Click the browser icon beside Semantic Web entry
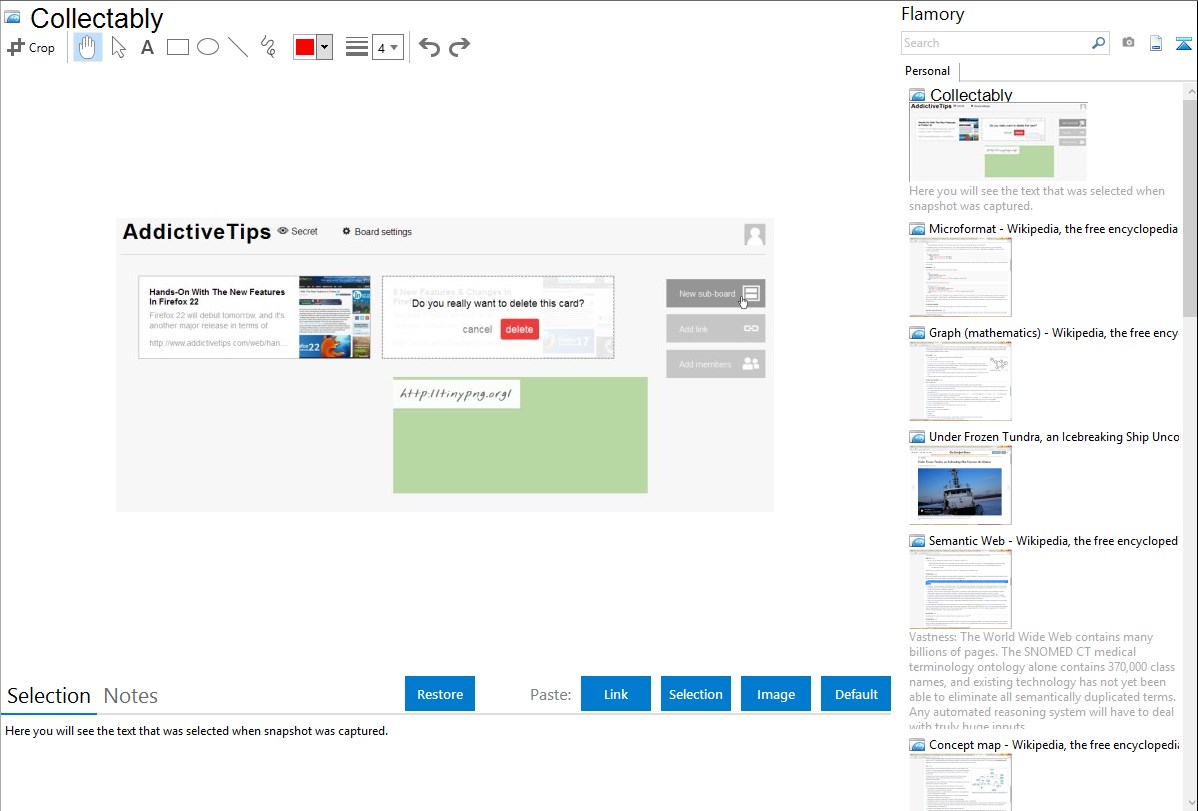 918,541
